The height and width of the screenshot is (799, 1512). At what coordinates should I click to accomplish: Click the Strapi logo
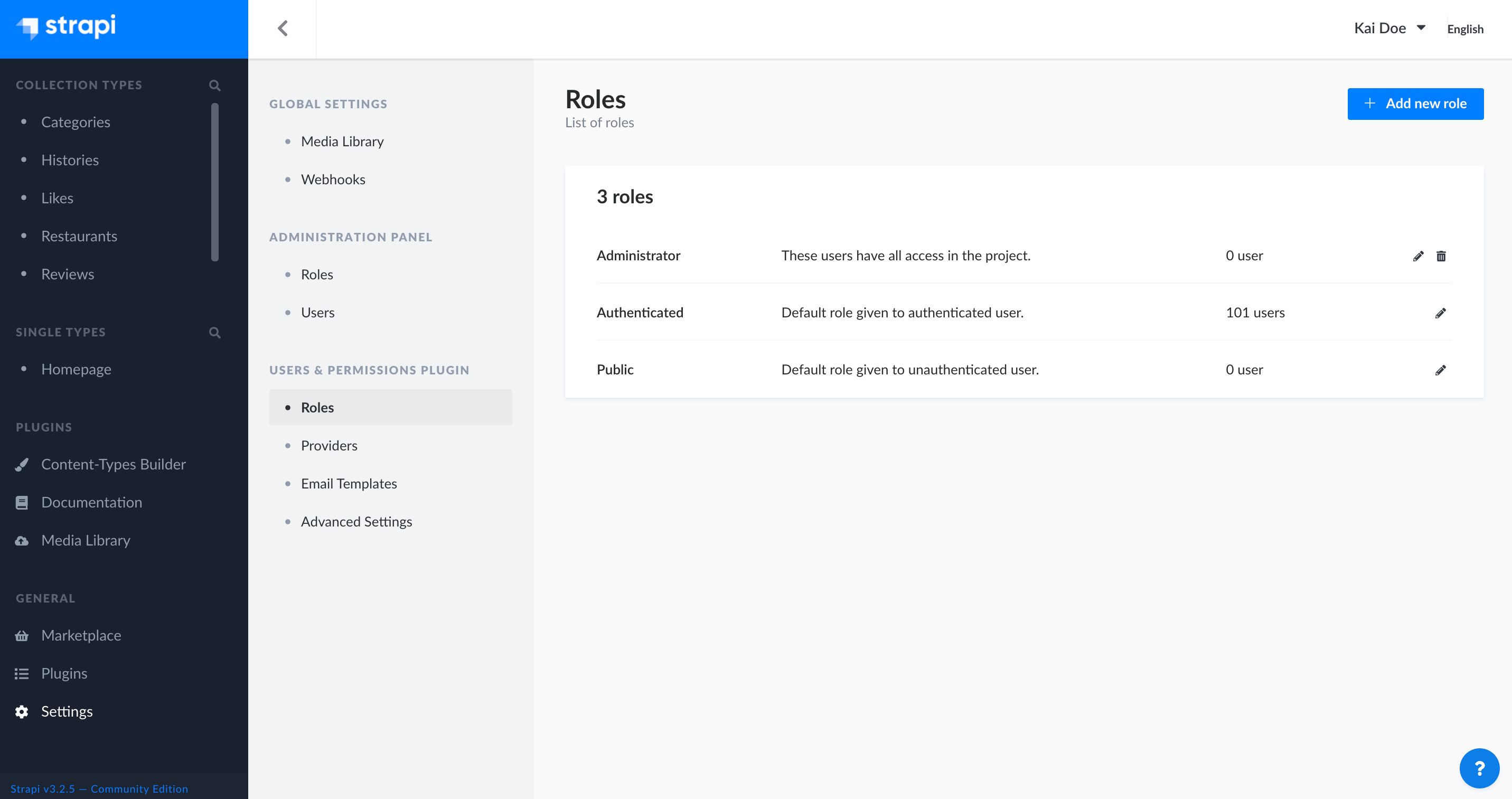pos(65,27)
